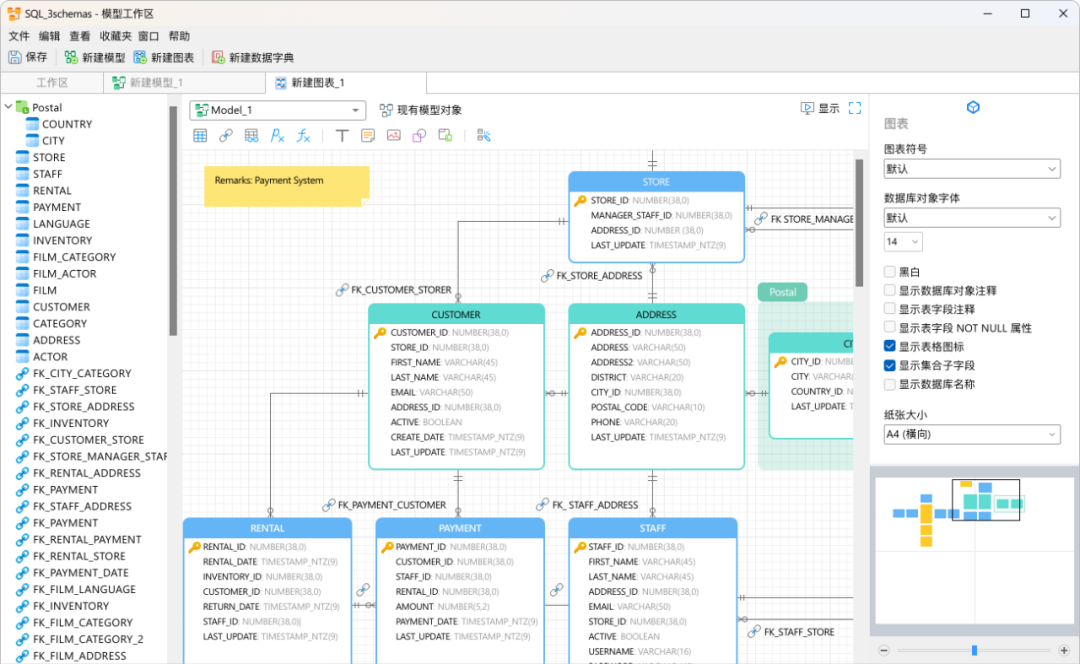
Task: Open the 图表符号 dropdown
Action: [972, 169]
